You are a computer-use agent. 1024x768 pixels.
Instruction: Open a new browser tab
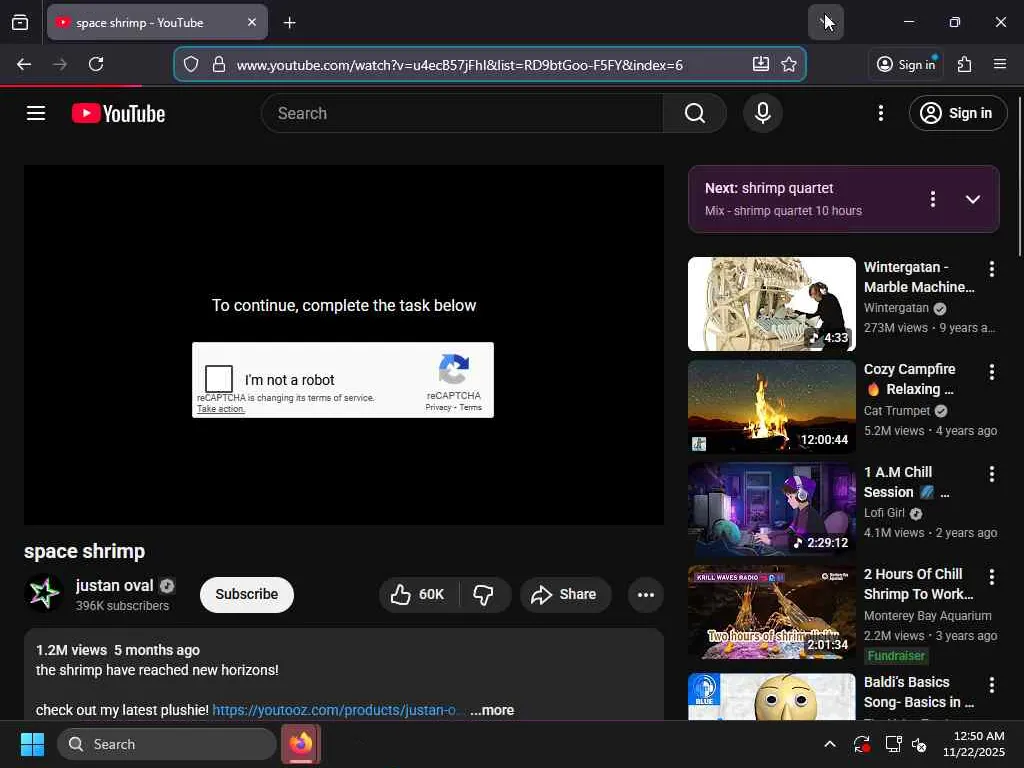click(289, 23)
